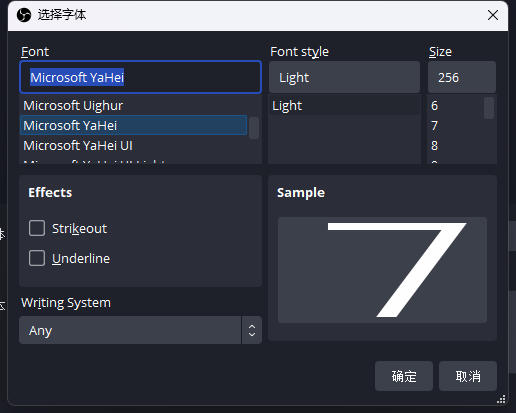This screenshot has width=516, height=413.
Task: Click the Writing System dropdown arrows
Action: pos(252,330)
